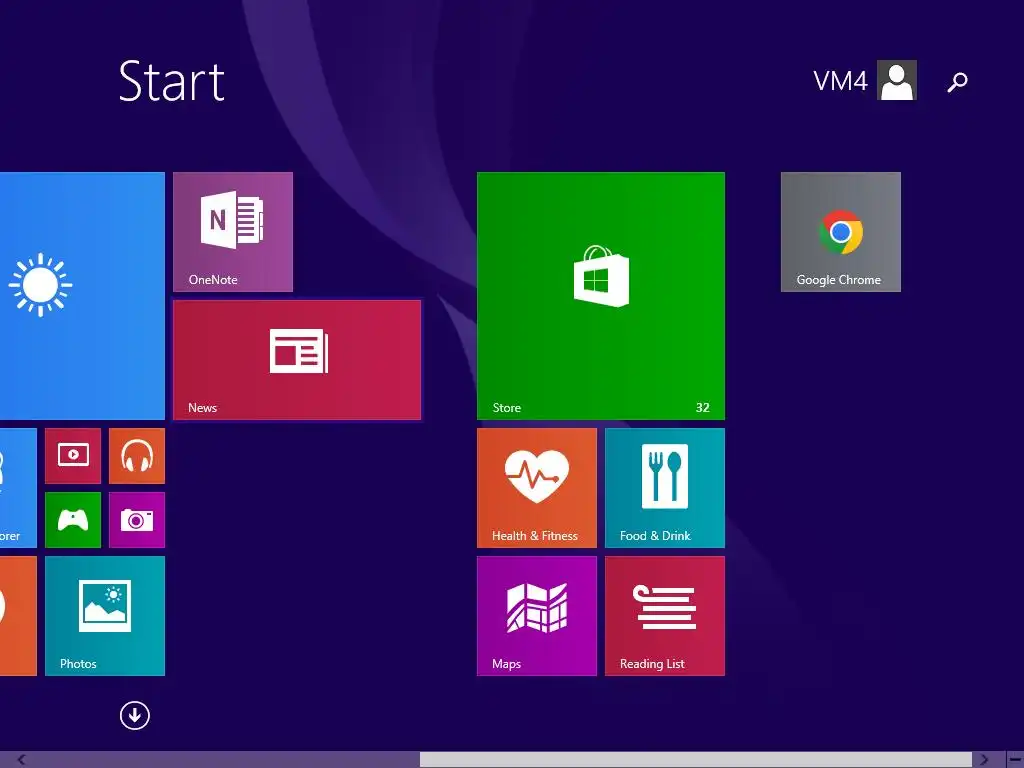The width and height of the screenshot is (1024, 768).
Task: Open the Music headphones tile
Action: tap(137, 456)
